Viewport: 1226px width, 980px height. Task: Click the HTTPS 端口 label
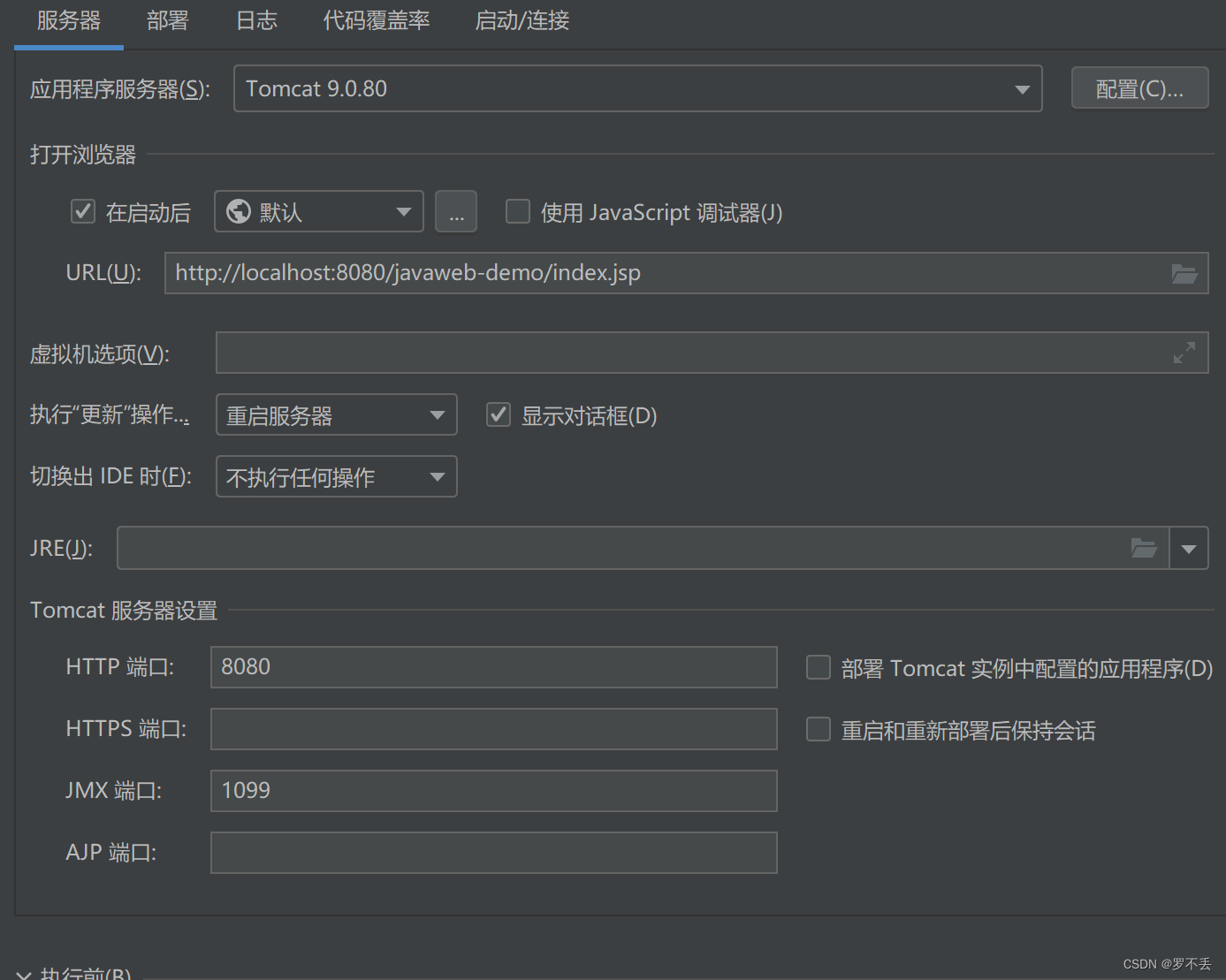(126, 729)
